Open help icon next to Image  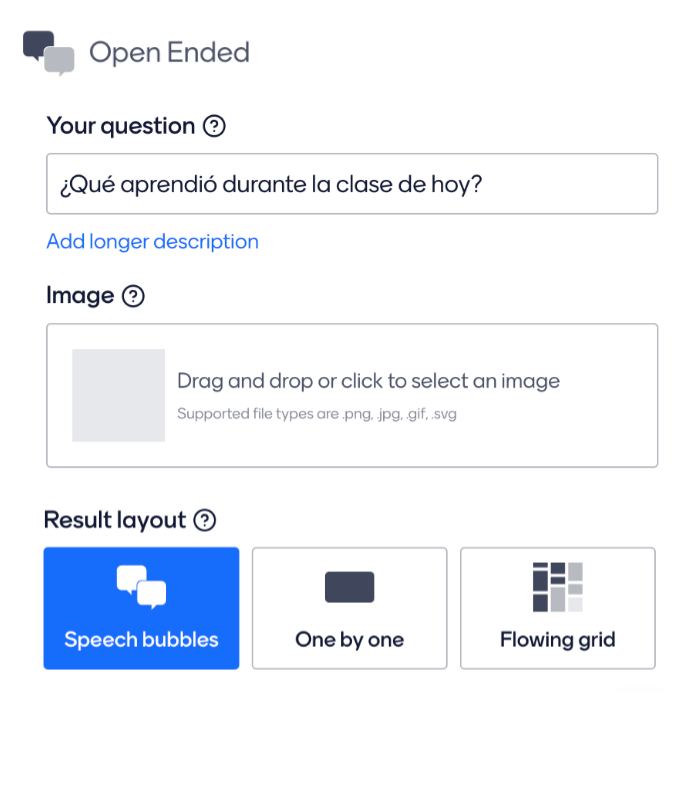pyautogui.click(x=133, y=296)
